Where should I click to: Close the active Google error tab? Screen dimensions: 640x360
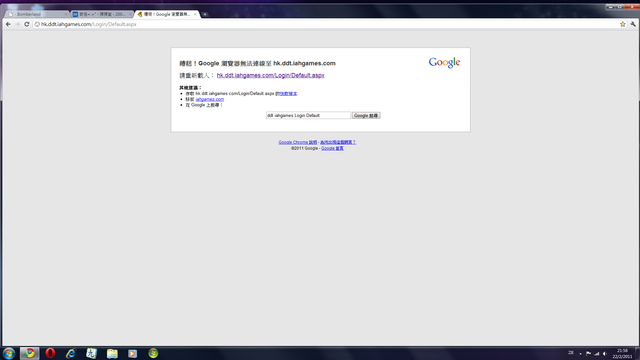(x=195, y=14)
